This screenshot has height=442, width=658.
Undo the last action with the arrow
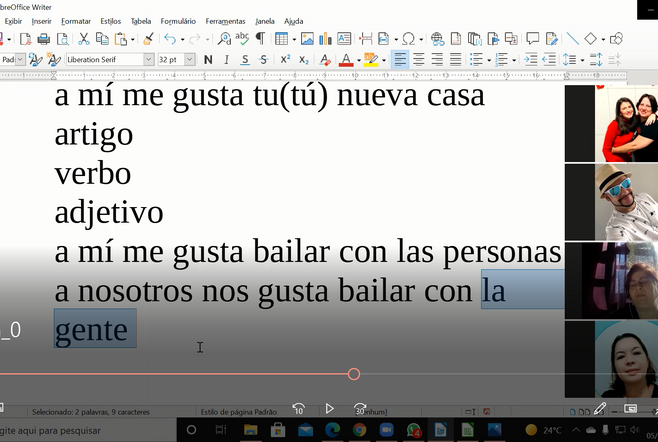pyautogui.click(x=170, y=39)
